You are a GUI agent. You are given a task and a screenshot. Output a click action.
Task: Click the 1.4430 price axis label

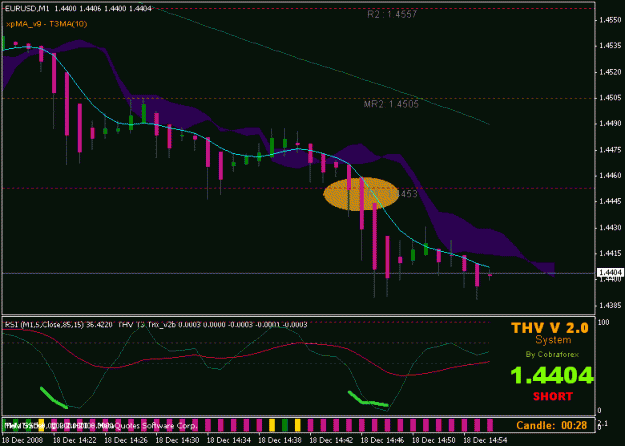[610, 228]
